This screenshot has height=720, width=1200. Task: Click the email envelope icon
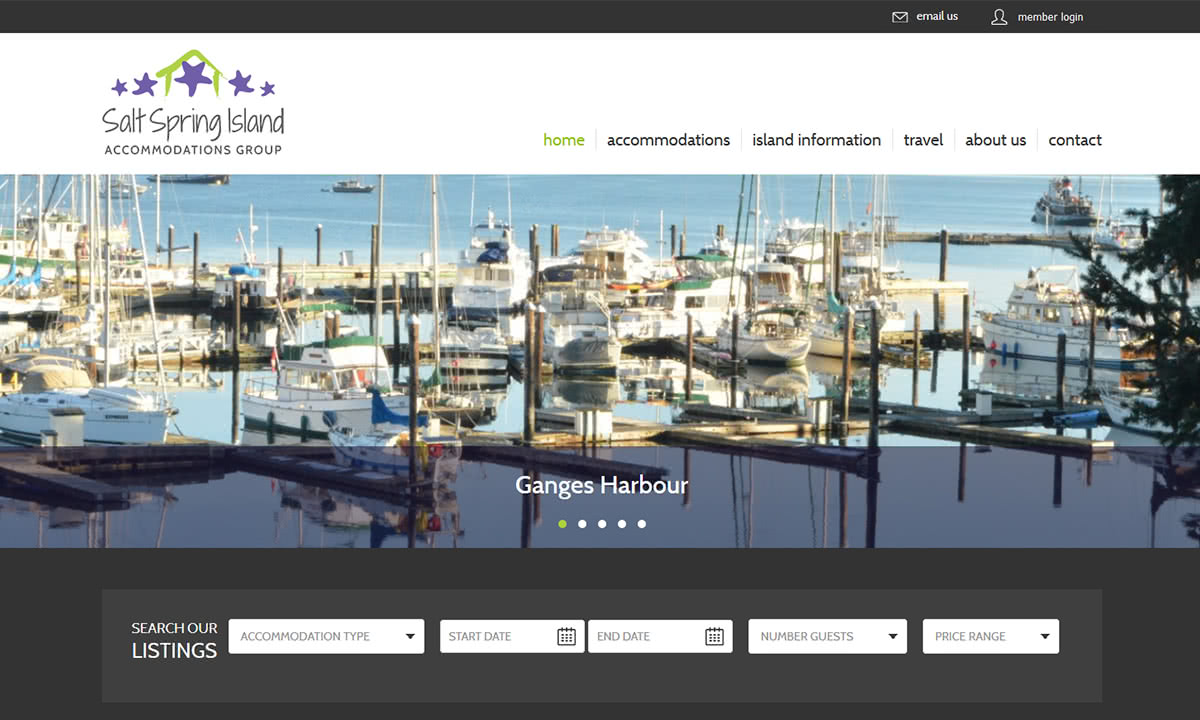(900, 17)
